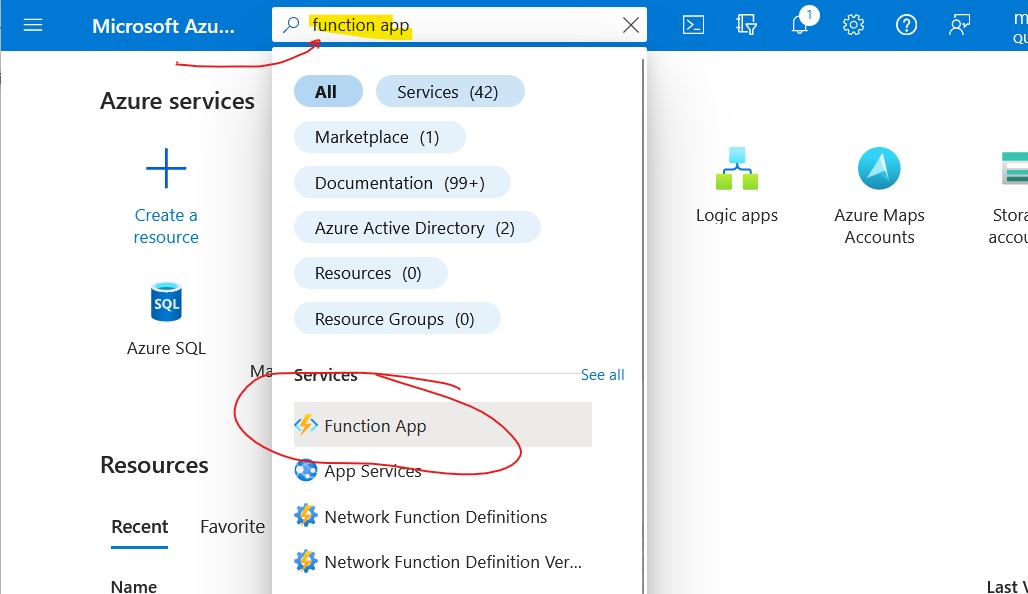Open portal Settings gear
This screenshot has height=594, width=1028.
pos(853,25)
